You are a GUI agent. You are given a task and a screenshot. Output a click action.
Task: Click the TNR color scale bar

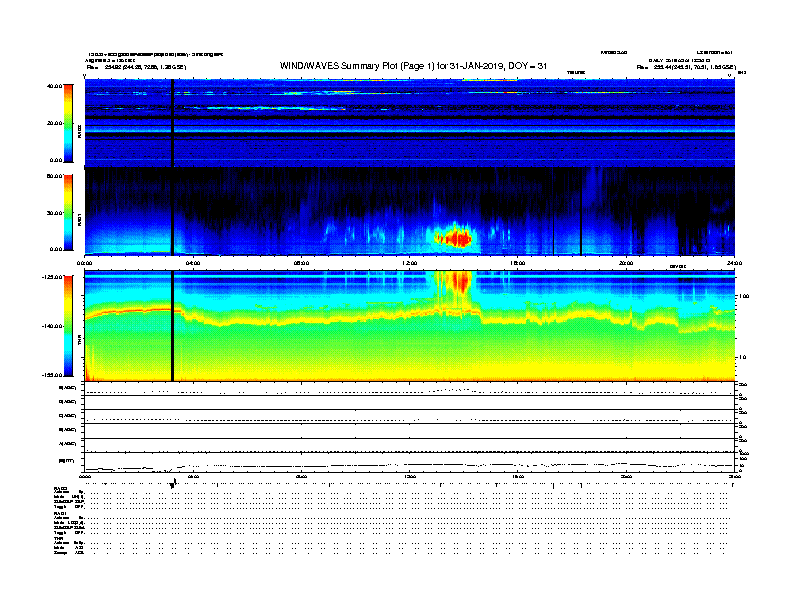click(68, 326)
